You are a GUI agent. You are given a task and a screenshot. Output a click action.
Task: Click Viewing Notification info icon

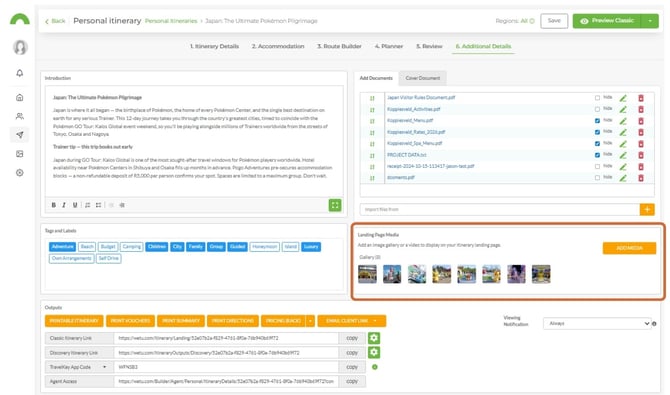[x=654, y=324]
